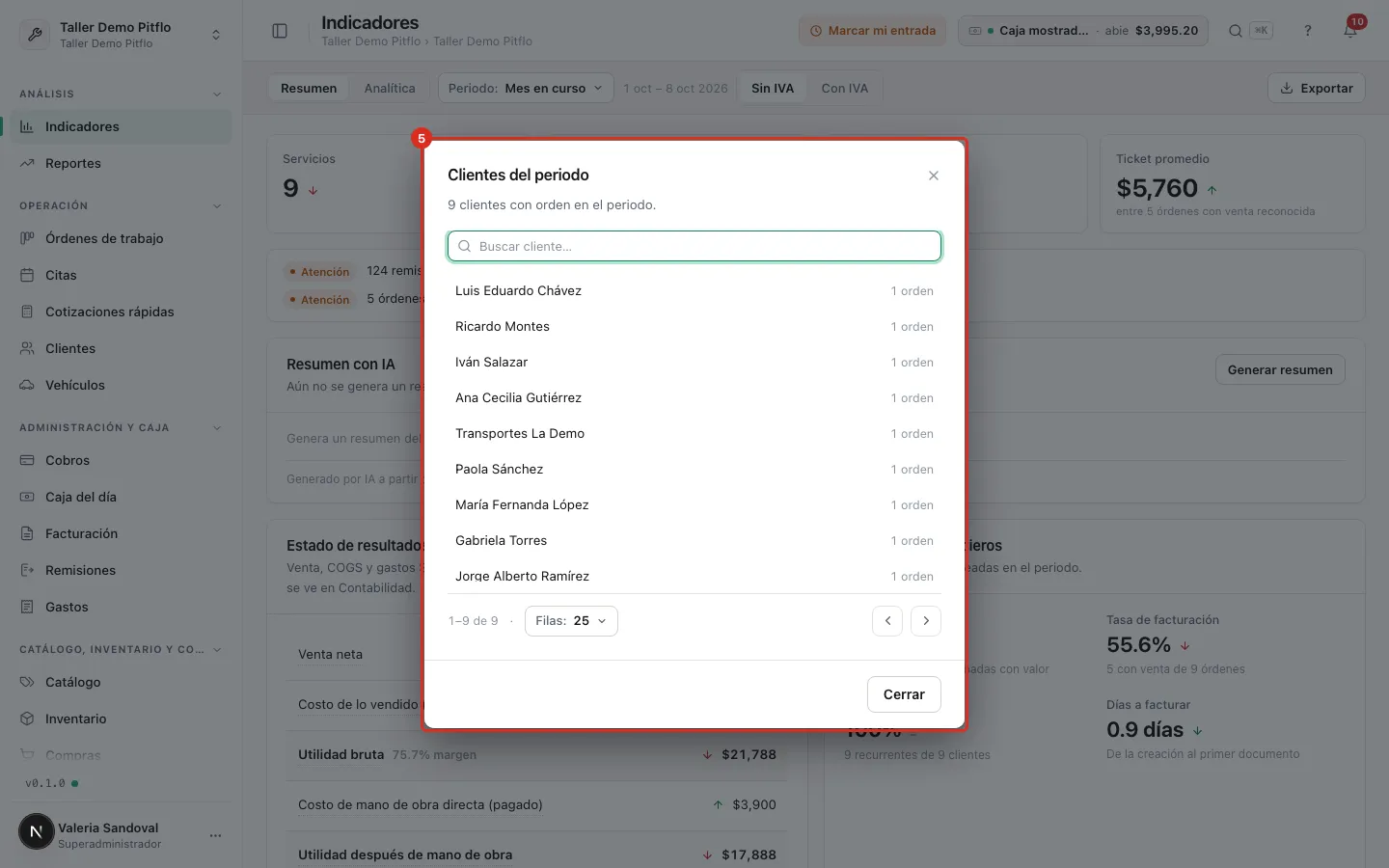Select client Iván Salazar
The width and height of the screenshot is (1389, 868).
(x=694, y=363)
